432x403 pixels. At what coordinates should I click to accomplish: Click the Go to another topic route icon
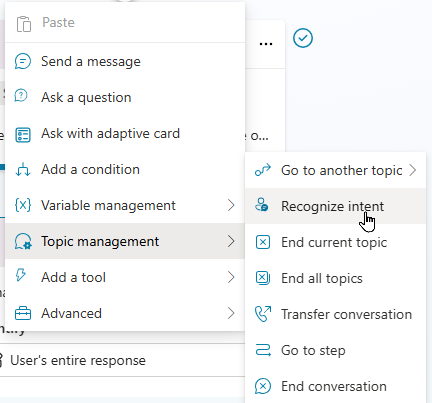pyautogui.click(x=263, y=170)
